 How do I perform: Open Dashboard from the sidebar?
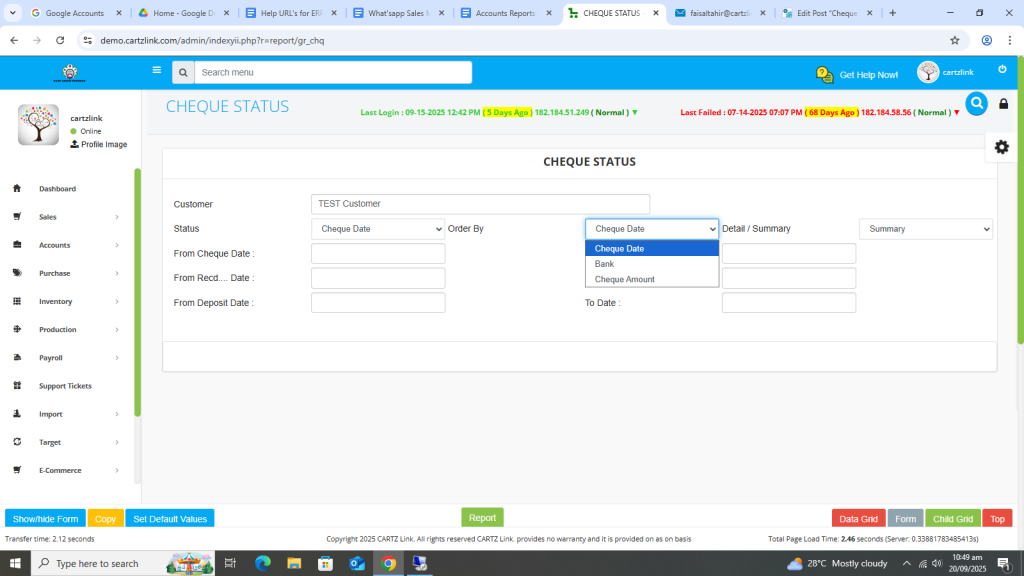tap(57, 189)
